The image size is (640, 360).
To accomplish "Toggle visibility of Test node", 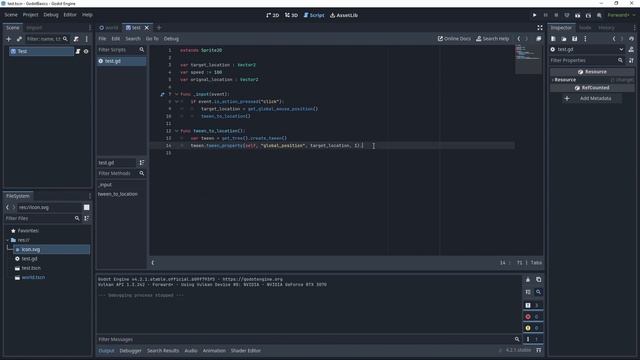I will coord(86,51).
